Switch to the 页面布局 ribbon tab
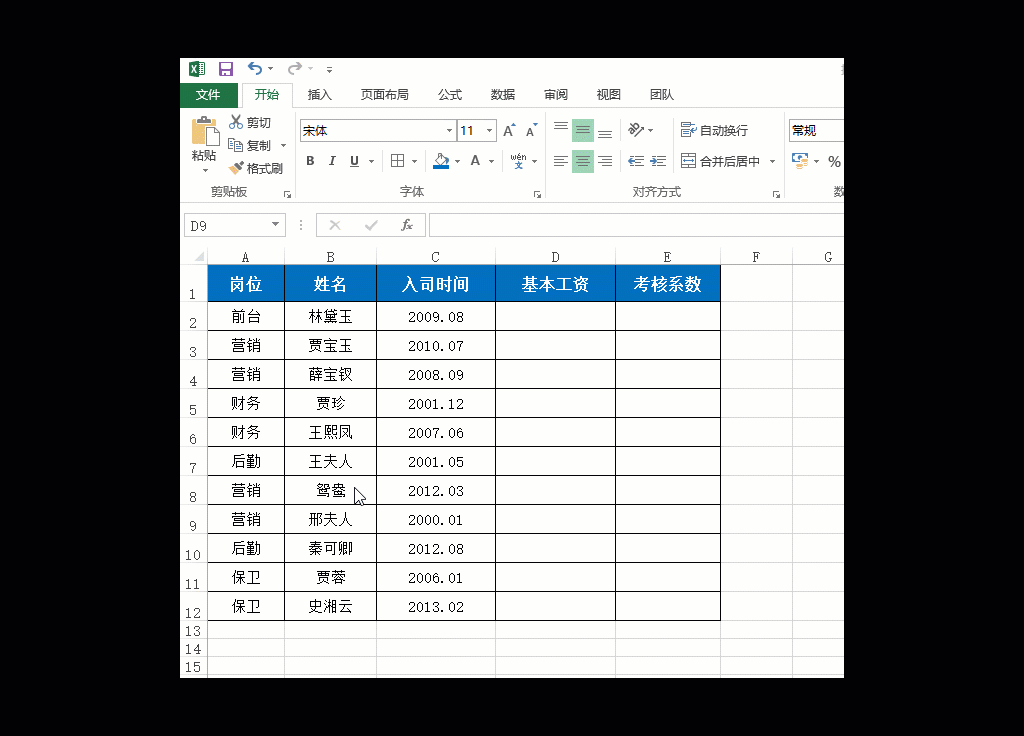The width and height of the screenshot is (1024, 736). pos(385,95)
